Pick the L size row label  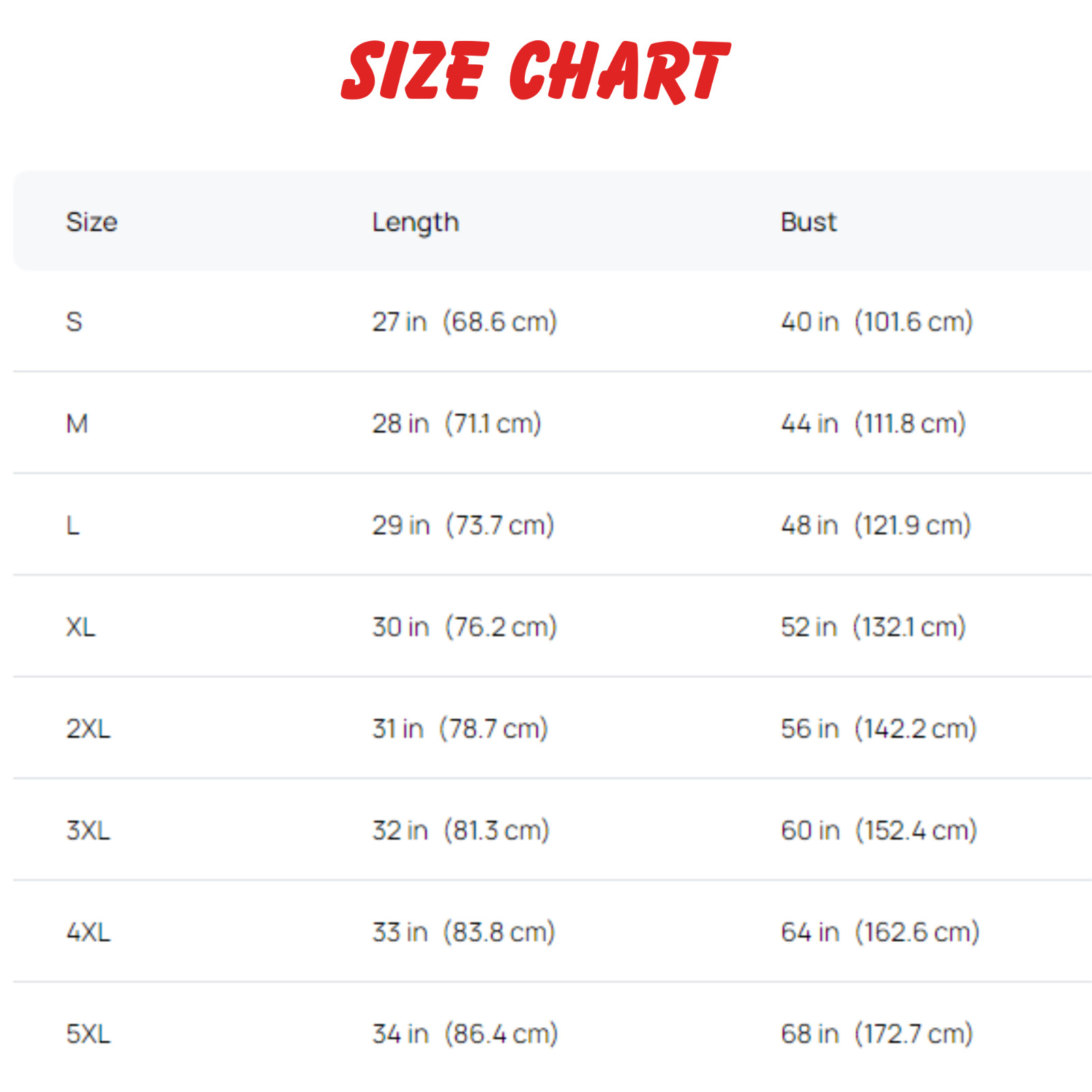click(x=73, y=526)
